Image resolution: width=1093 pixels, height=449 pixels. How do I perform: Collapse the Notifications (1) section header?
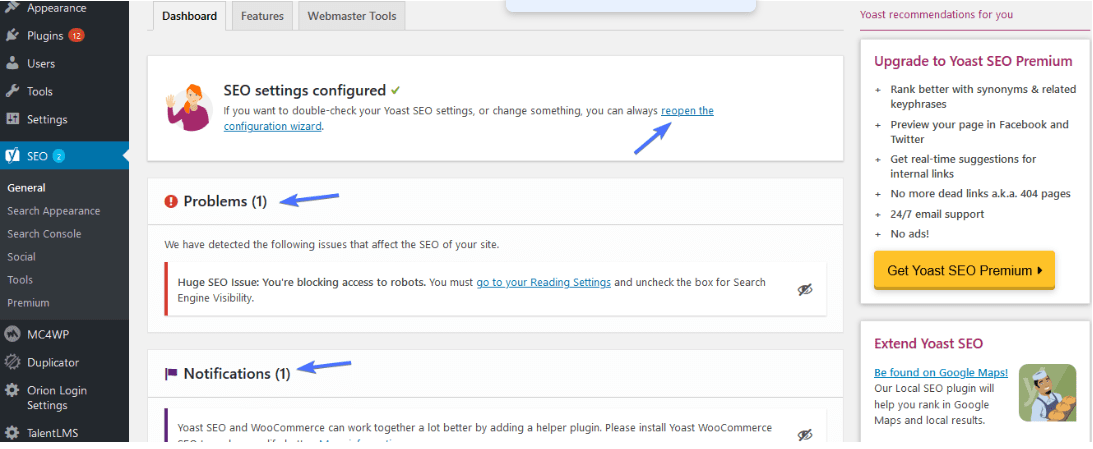point(495,374)
